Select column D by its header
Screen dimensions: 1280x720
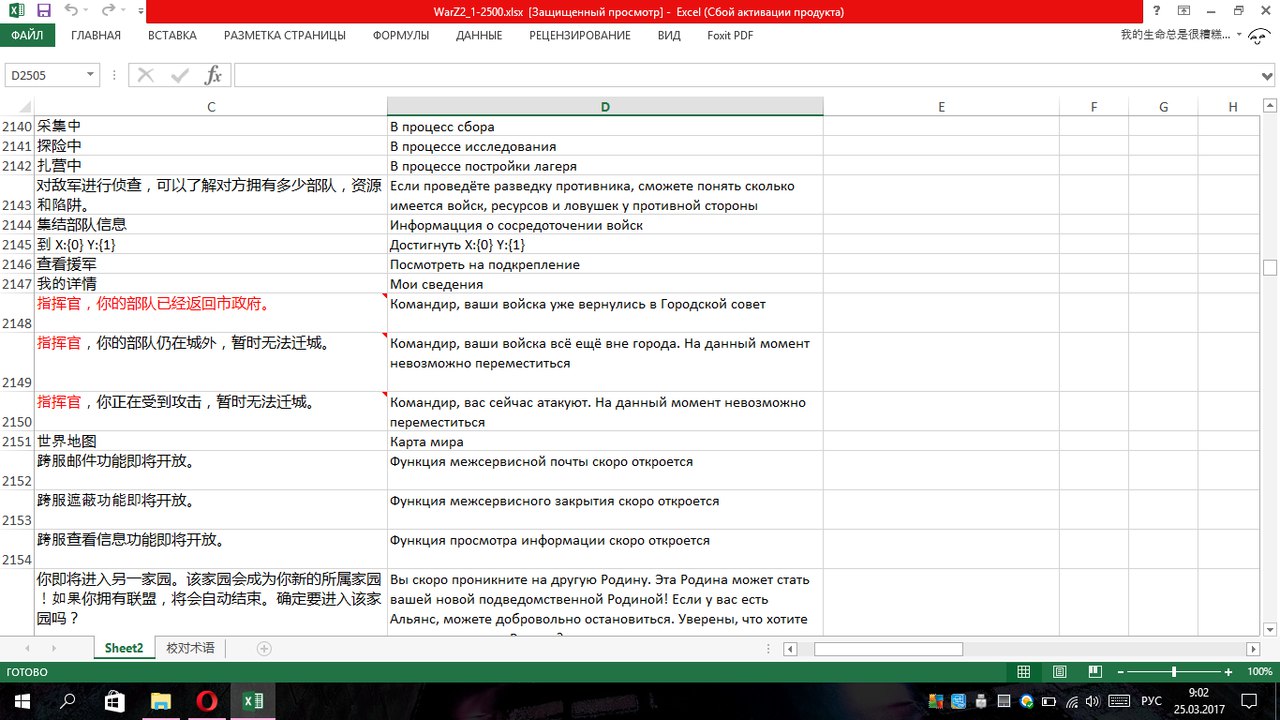pyautogui.click(x=605, y=107)
